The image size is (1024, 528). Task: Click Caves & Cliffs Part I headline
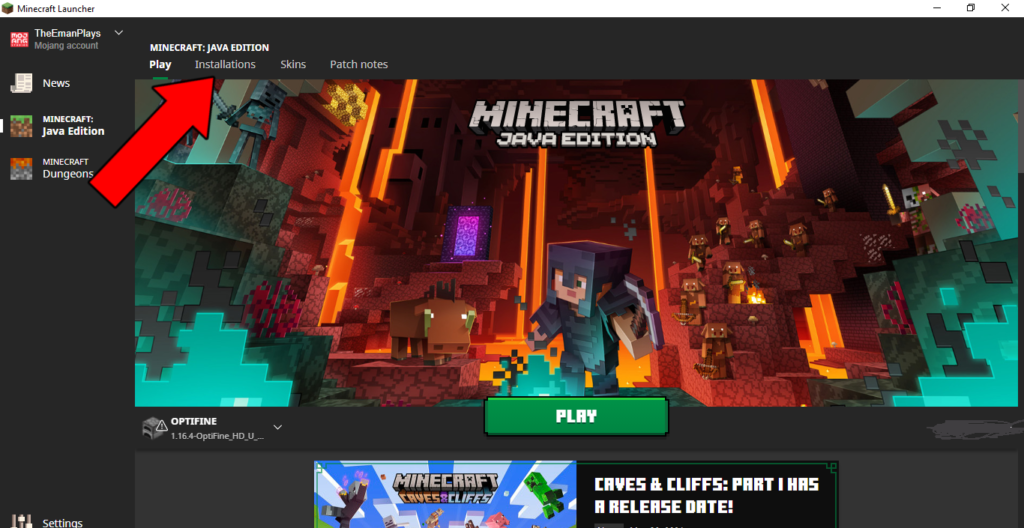tap(706, 495)
